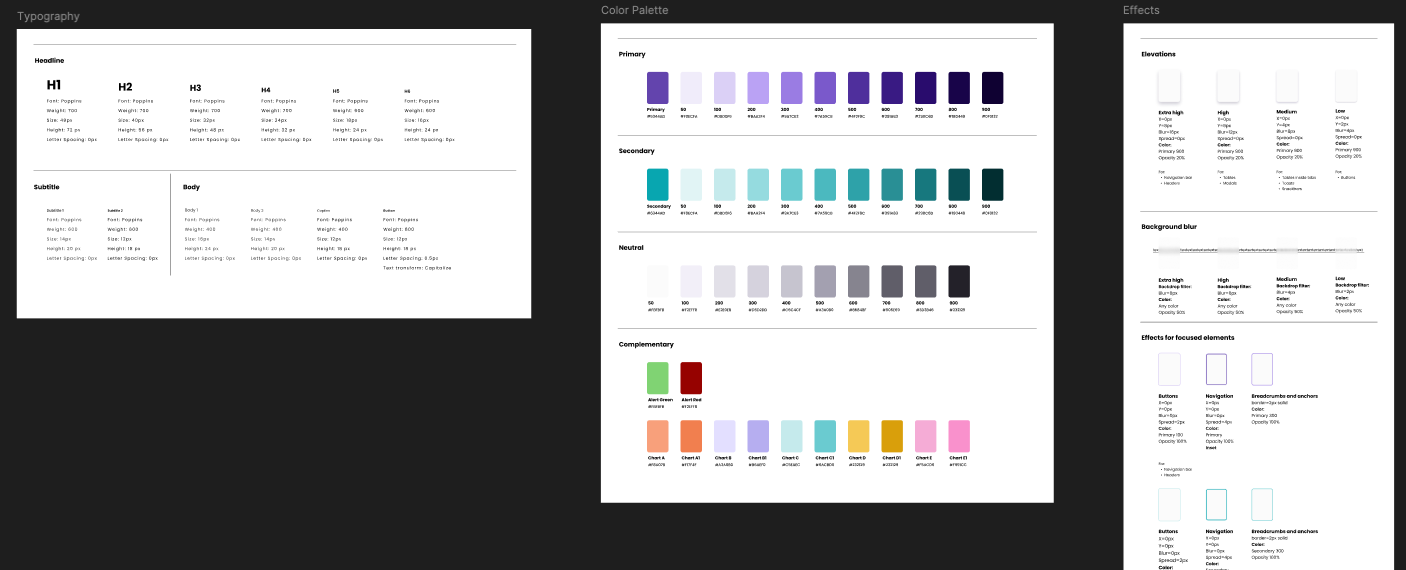Click the Background blur heading
The height and width of the screenshot is (570, 1406).
(x=1169, y=227)
